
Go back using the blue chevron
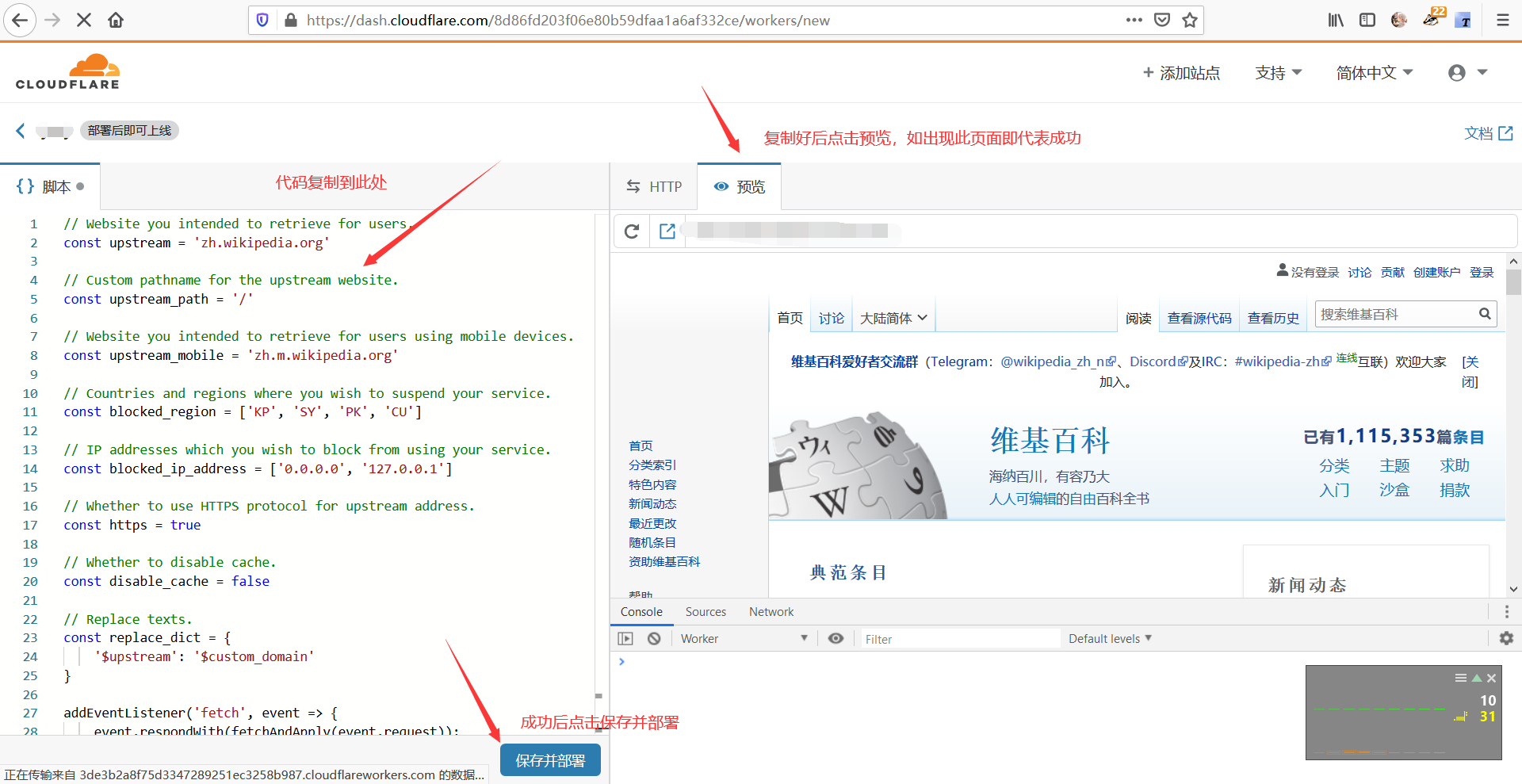21,131
